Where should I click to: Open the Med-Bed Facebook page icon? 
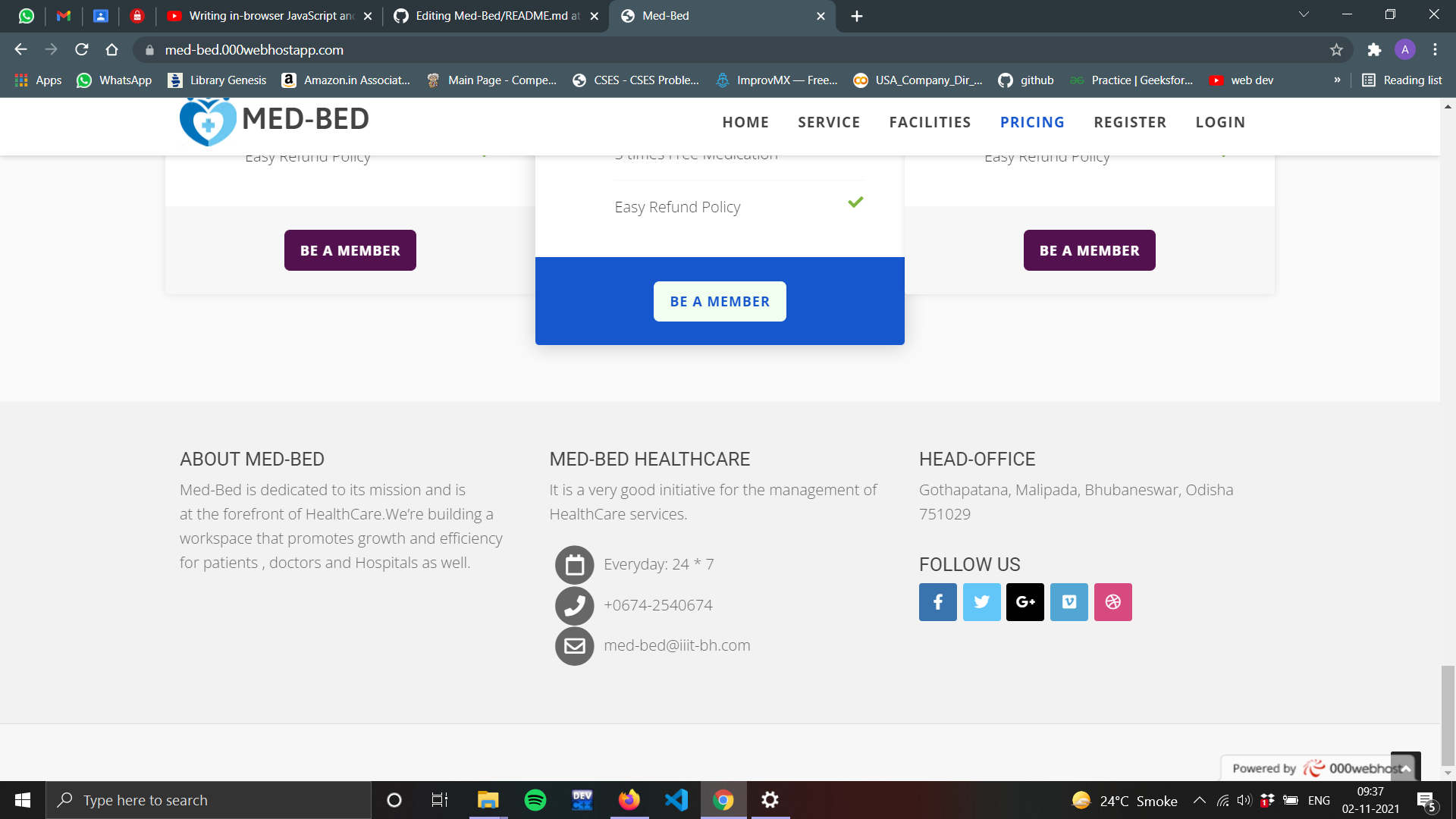point(937,601)
